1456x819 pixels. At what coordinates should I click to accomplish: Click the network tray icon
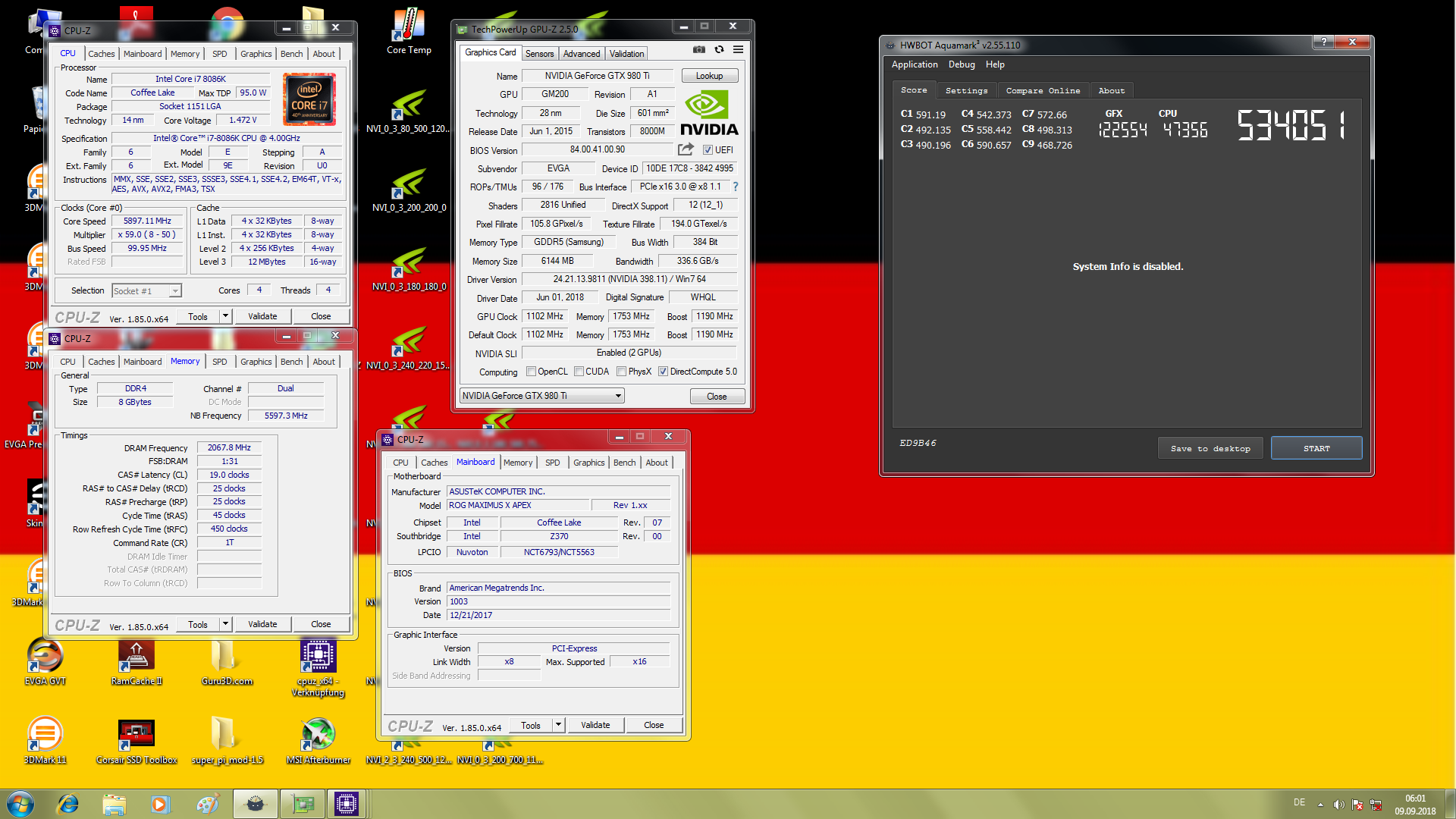1376,805
